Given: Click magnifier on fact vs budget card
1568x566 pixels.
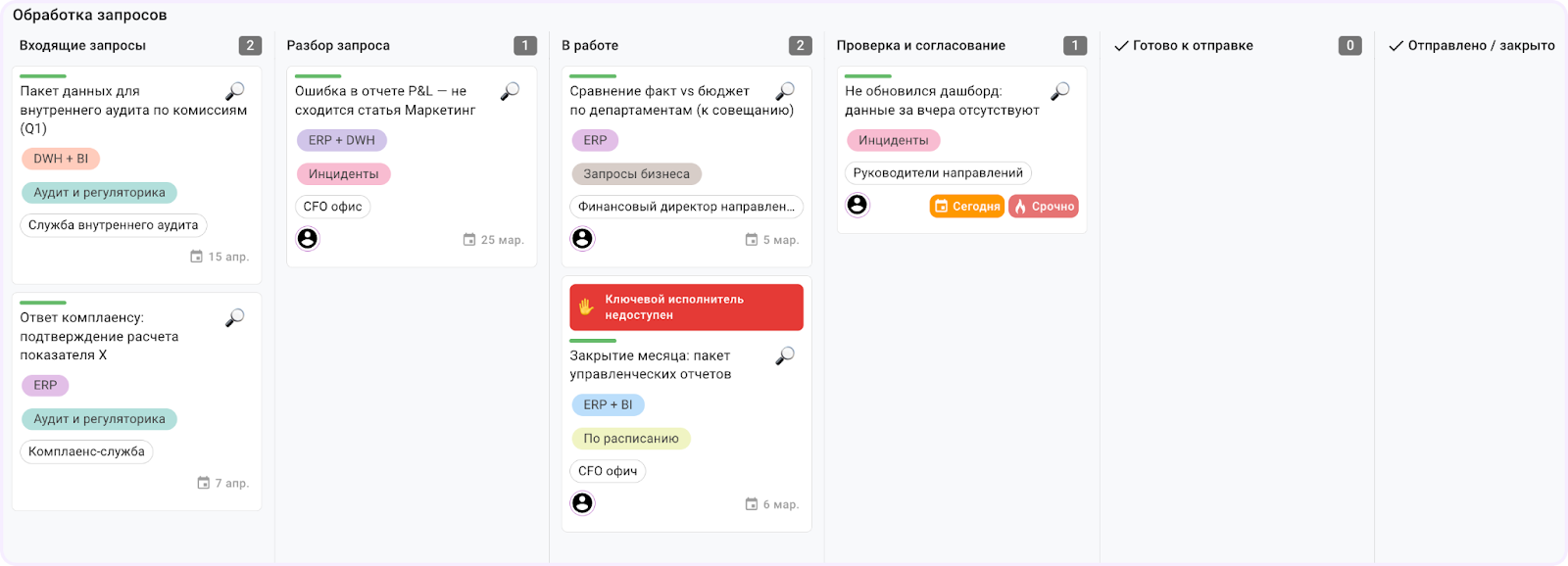Looking at the screenshot, I should [x=785, y=91].
